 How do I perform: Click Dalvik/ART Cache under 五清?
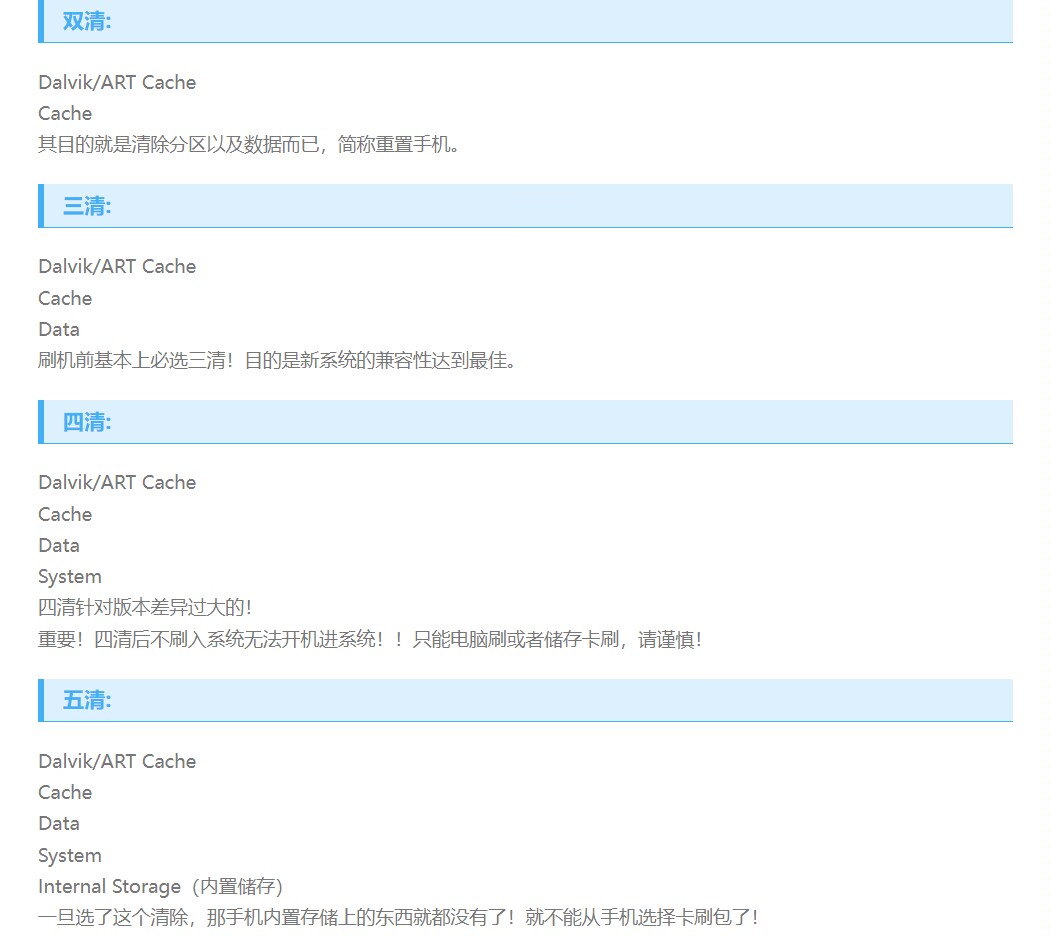click(117, 762)
